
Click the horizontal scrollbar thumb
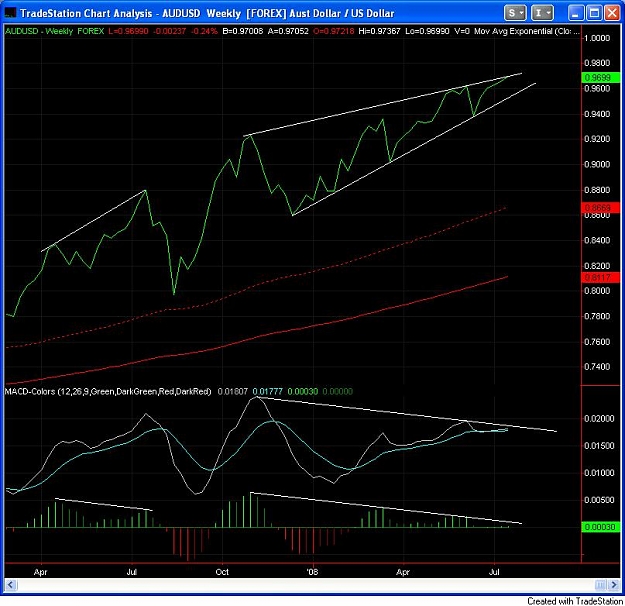tap(600, 585)
